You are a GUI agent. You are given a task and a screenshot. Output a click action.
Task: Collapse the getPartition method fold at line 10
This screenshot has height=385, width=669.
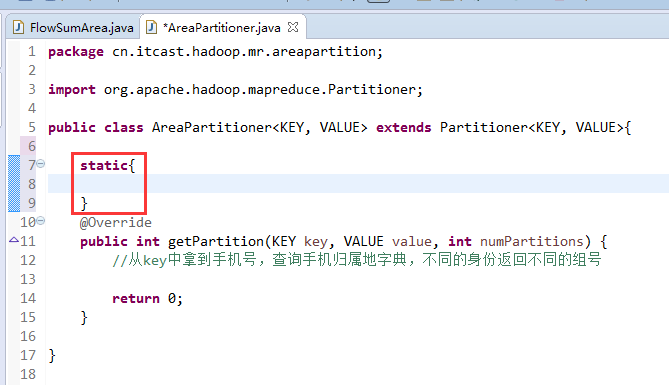[x=41, y=221]
